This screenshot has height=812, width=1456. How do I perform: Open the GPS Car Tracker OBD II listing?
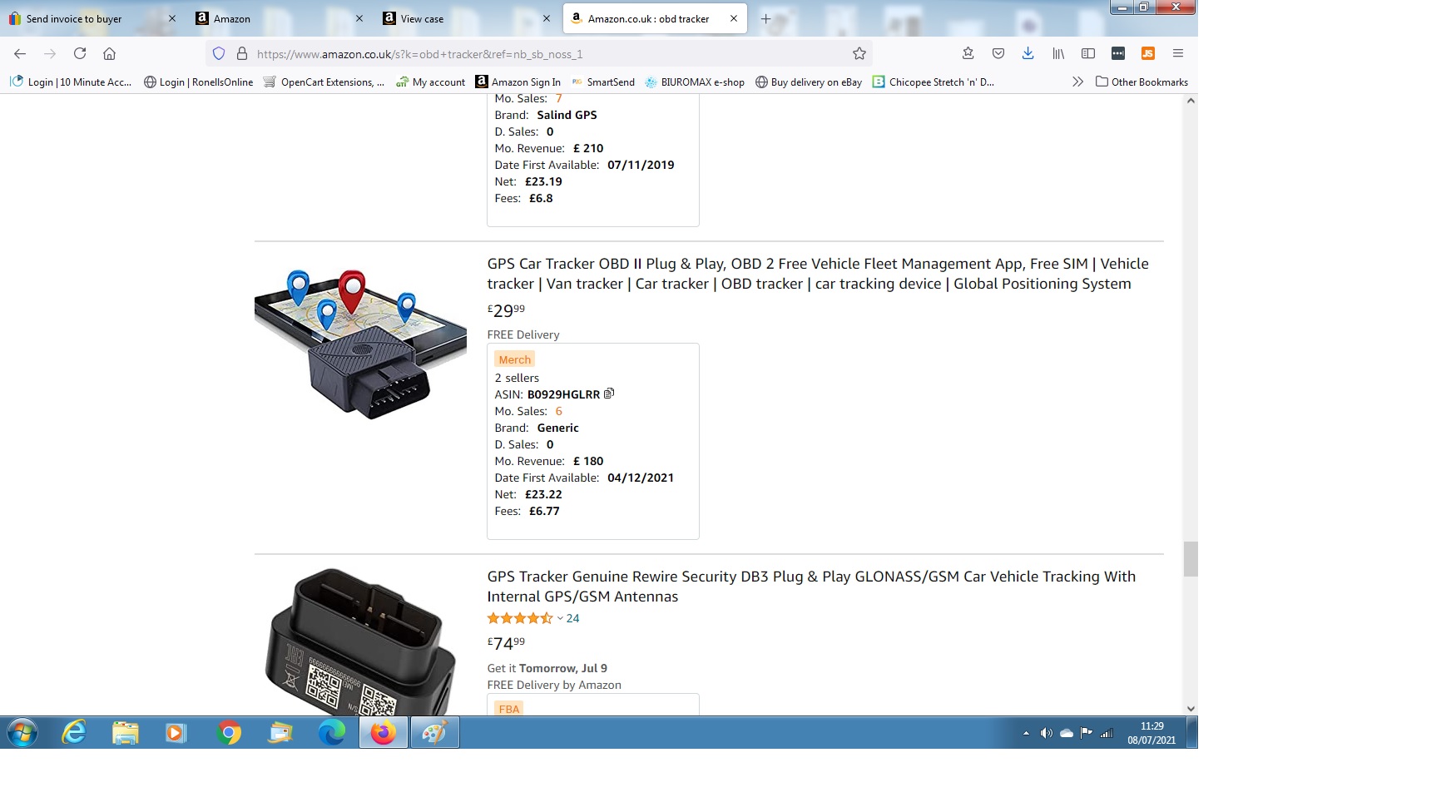[817, 274]
